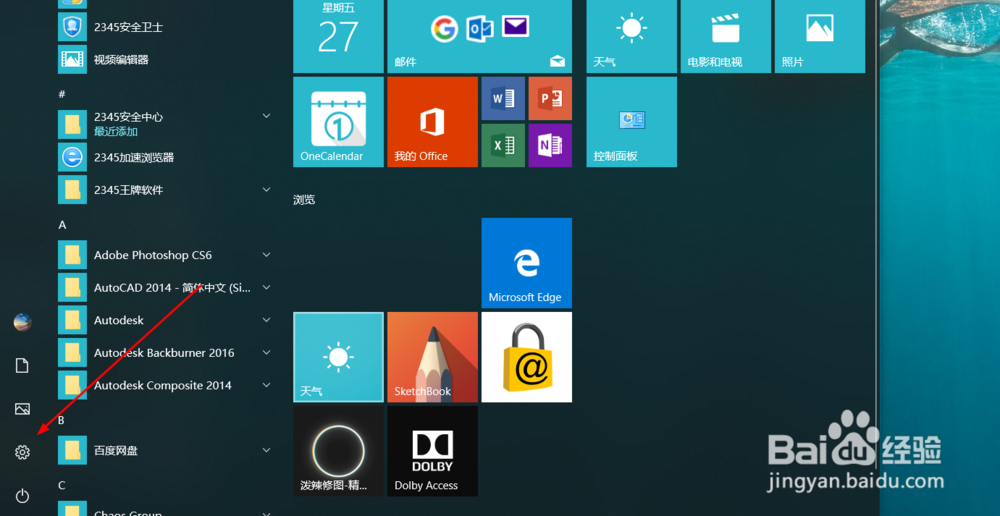The image size is (1000, 516).
Task: Expand Autodesk folder chevron
Action: tap(267, 320)
